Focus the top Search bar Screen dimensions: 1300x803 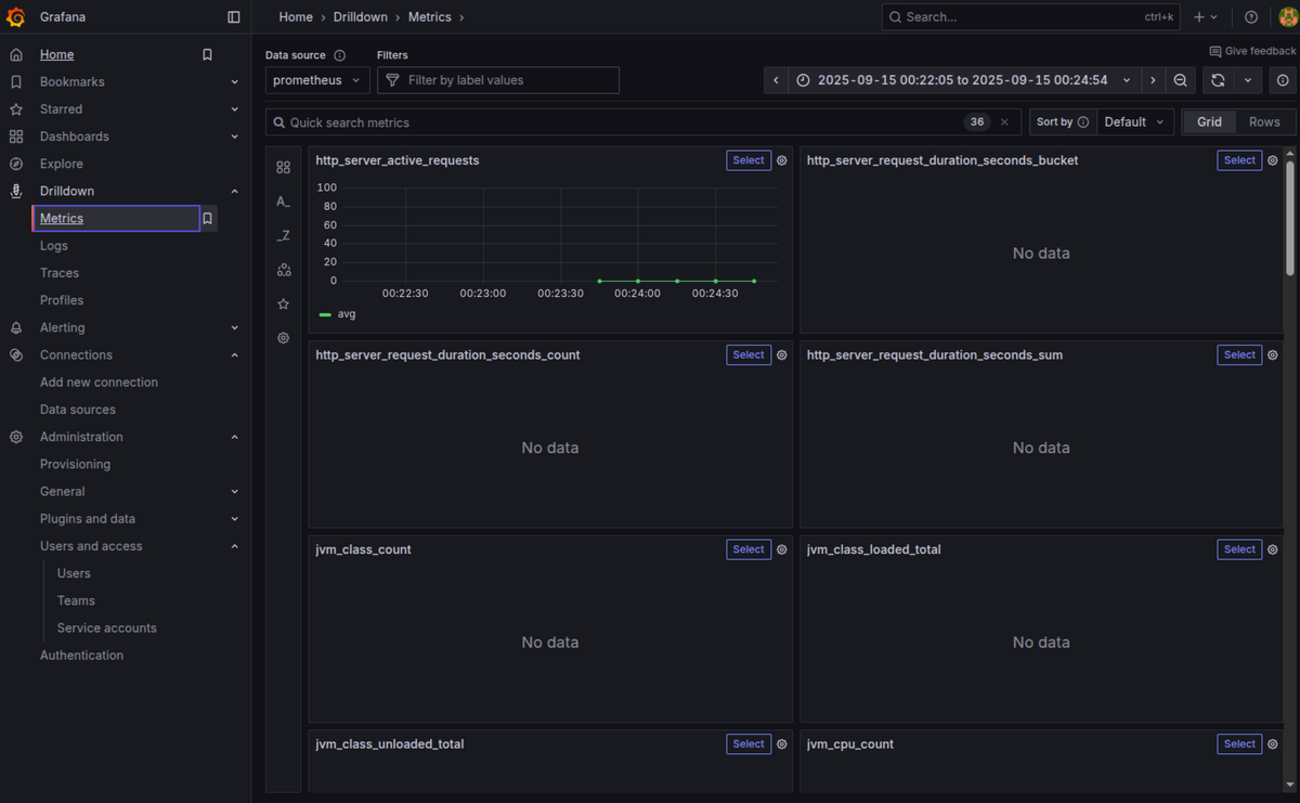tap(1030, 17)
